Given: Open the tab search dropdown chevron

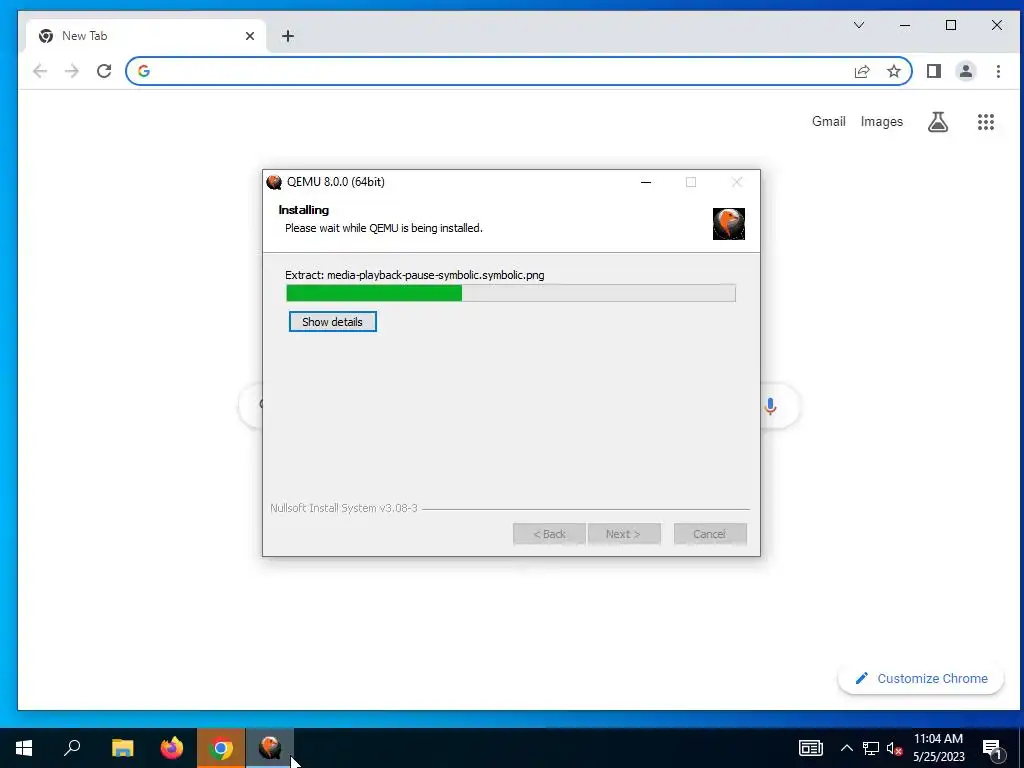Looking at the screenshot, I should tap(859, 25).
